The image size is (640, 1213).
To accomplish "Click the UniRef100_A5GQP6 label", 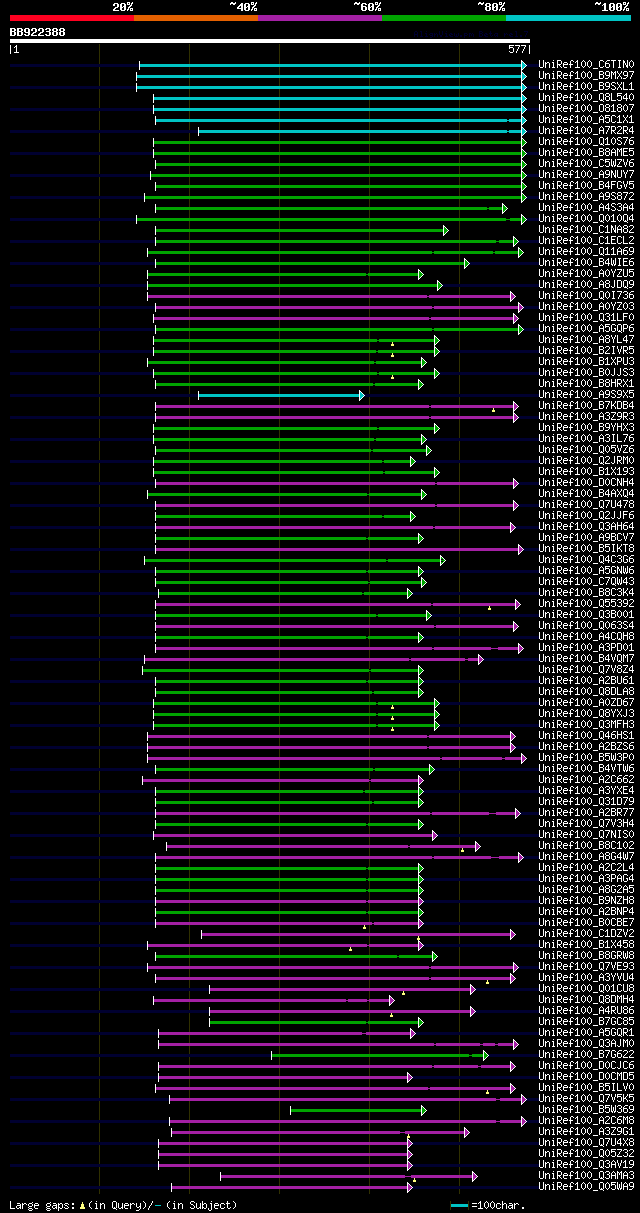I will pyautogui.click(x=586, y=329).
